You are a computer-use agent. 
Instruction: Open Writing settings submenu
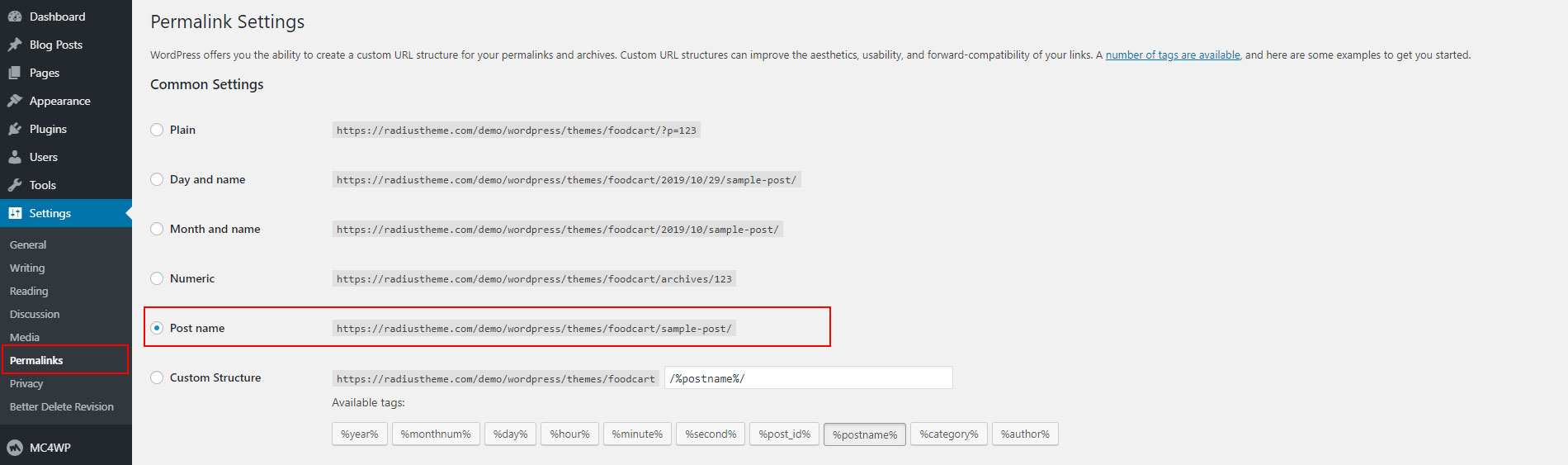tap(27, 268)
